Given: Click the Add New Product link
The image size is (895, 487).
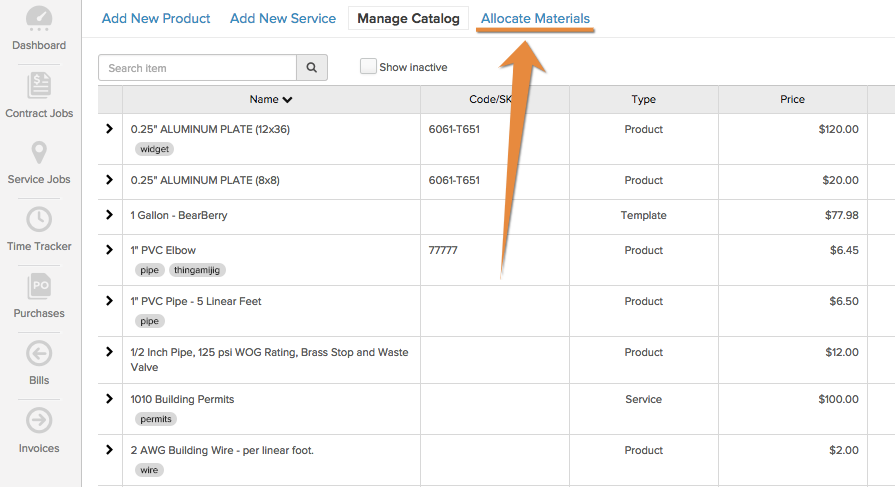Looking at the screenshot, I should [x=156, y=18].
